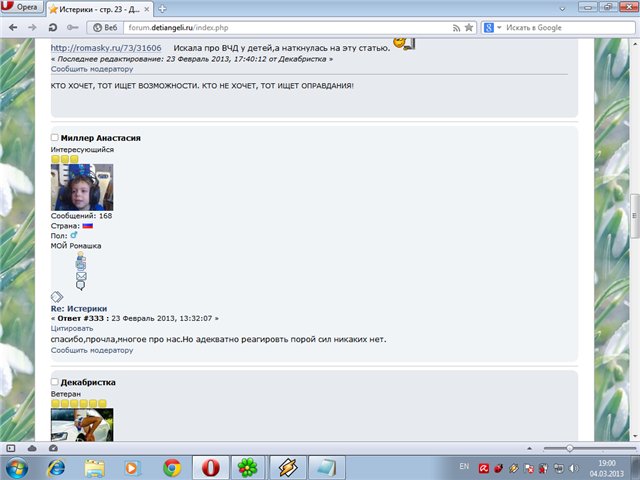
Task: Expand view options arrow in status bar
Action: point(529,448)
